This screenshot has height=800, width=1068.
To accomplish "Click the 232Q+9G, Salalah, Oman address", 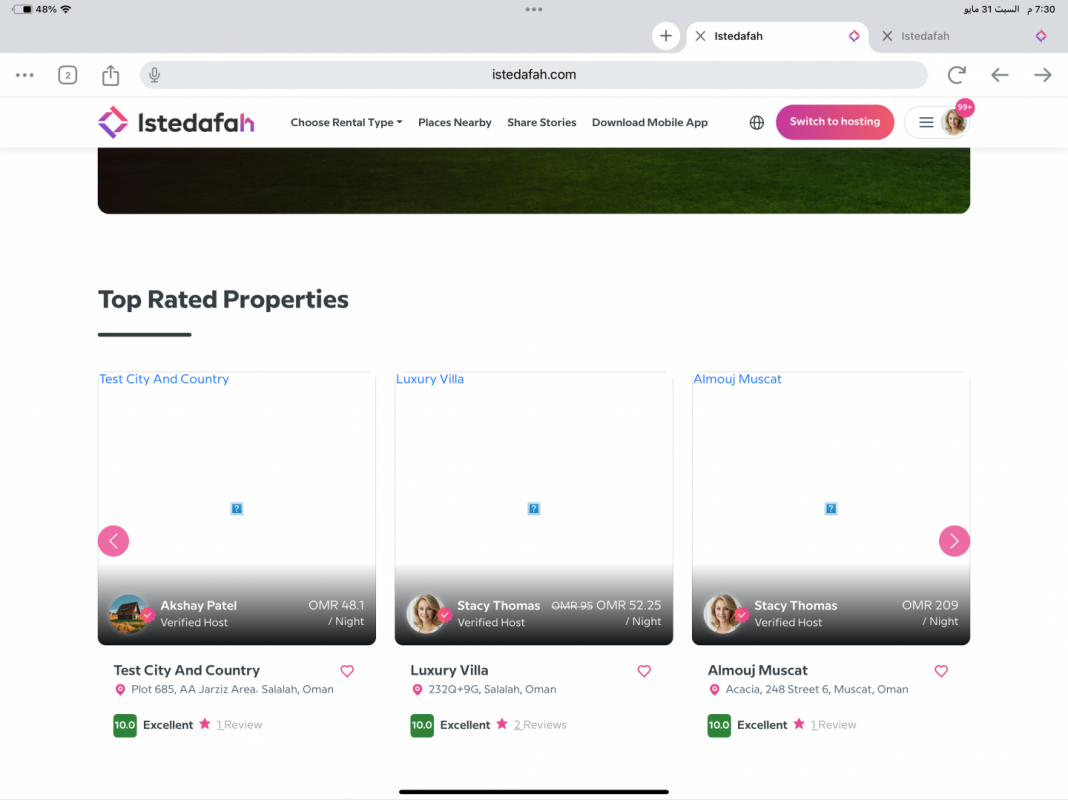I will (x=492, y=690).
